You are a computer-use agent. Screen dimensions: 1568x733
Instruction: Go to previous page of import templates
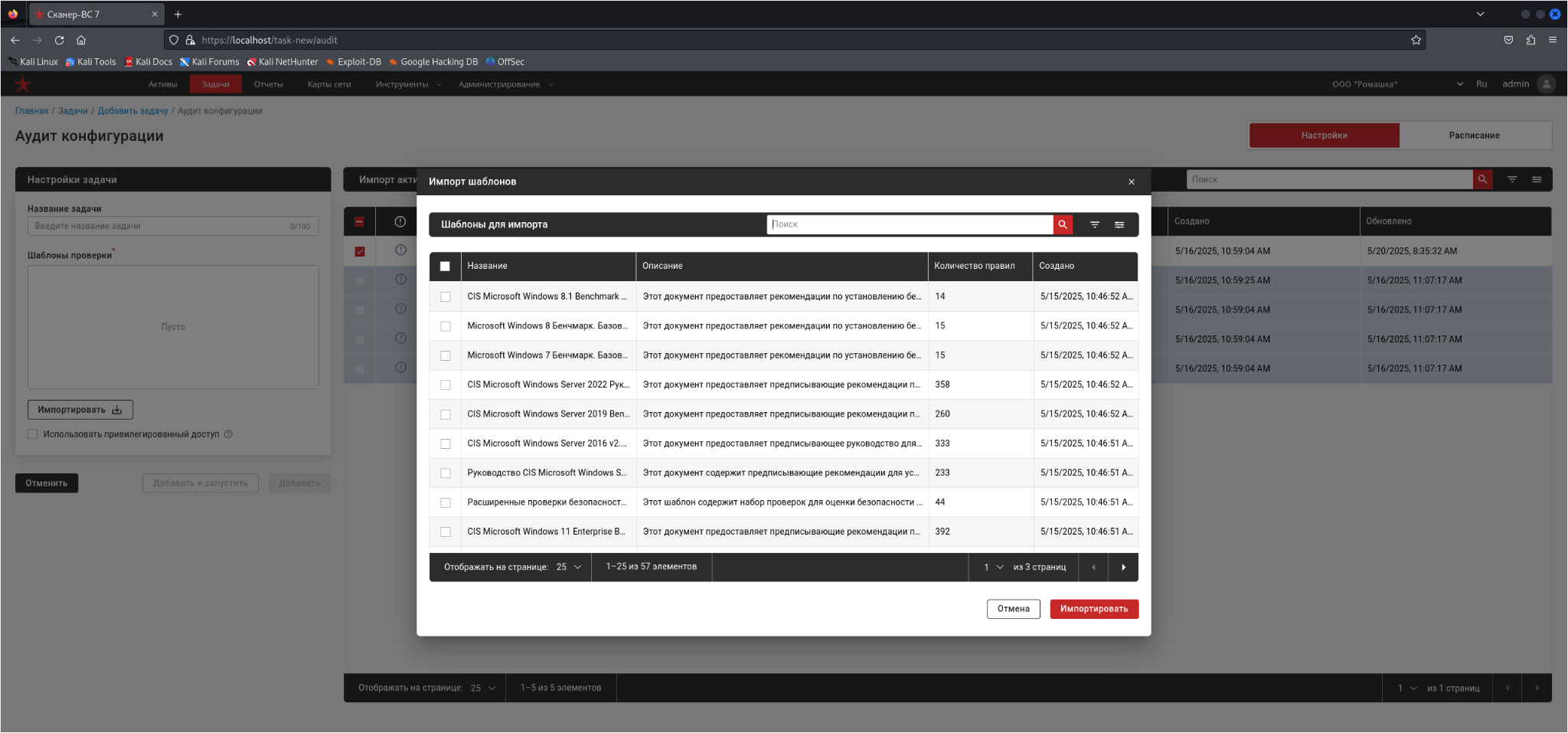1093,568
